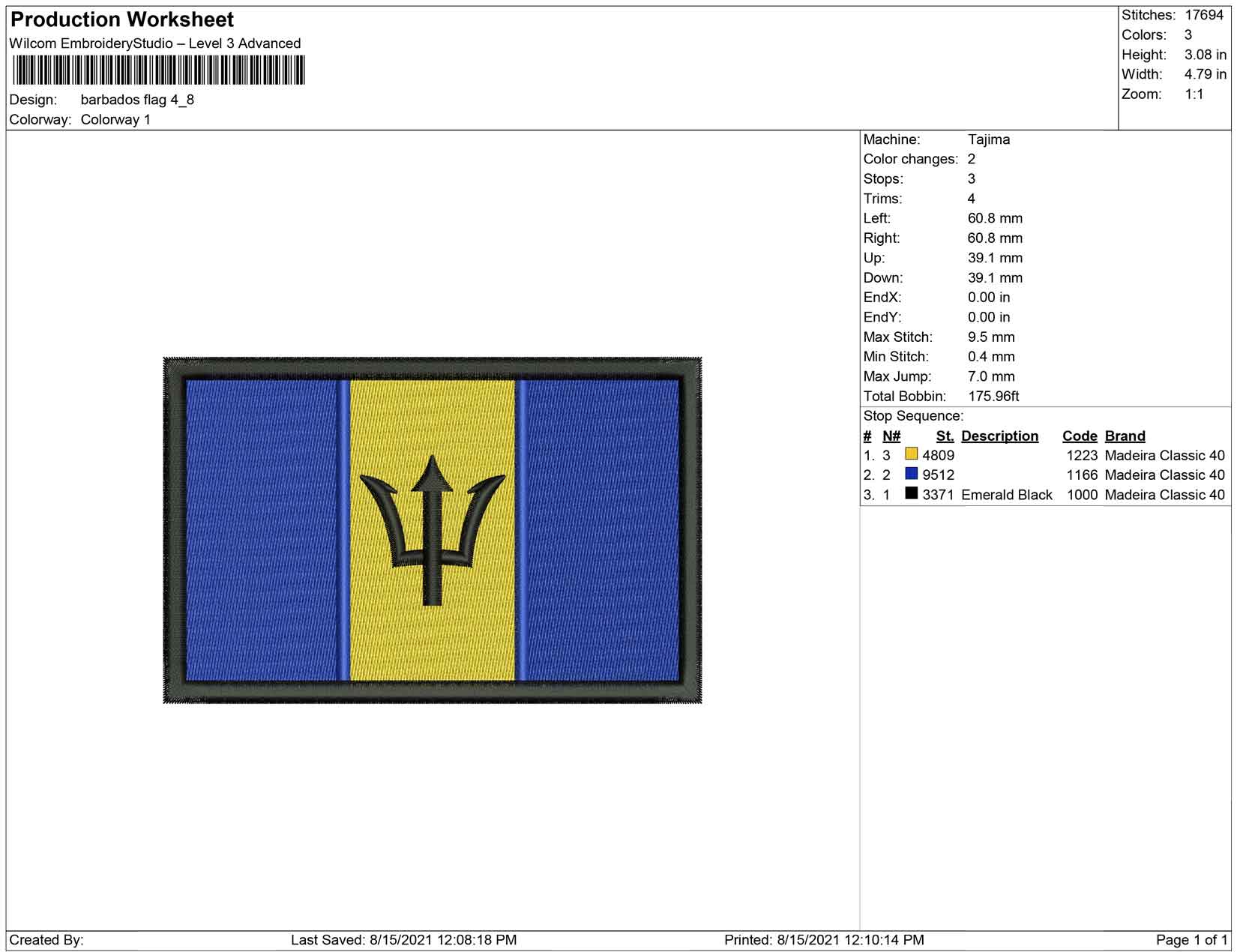This screenshot has height=952, width=1237.
Task: Click the 'Created By:' footer label
Action: tap(46, 940)
